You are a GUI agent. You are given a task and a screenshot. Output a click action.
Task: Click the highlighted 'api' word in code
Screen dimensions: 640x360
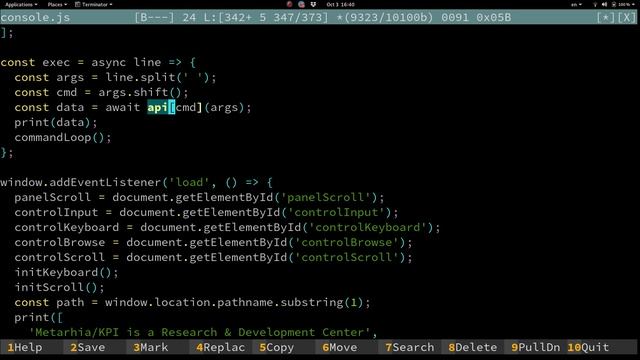click(158, 108)
